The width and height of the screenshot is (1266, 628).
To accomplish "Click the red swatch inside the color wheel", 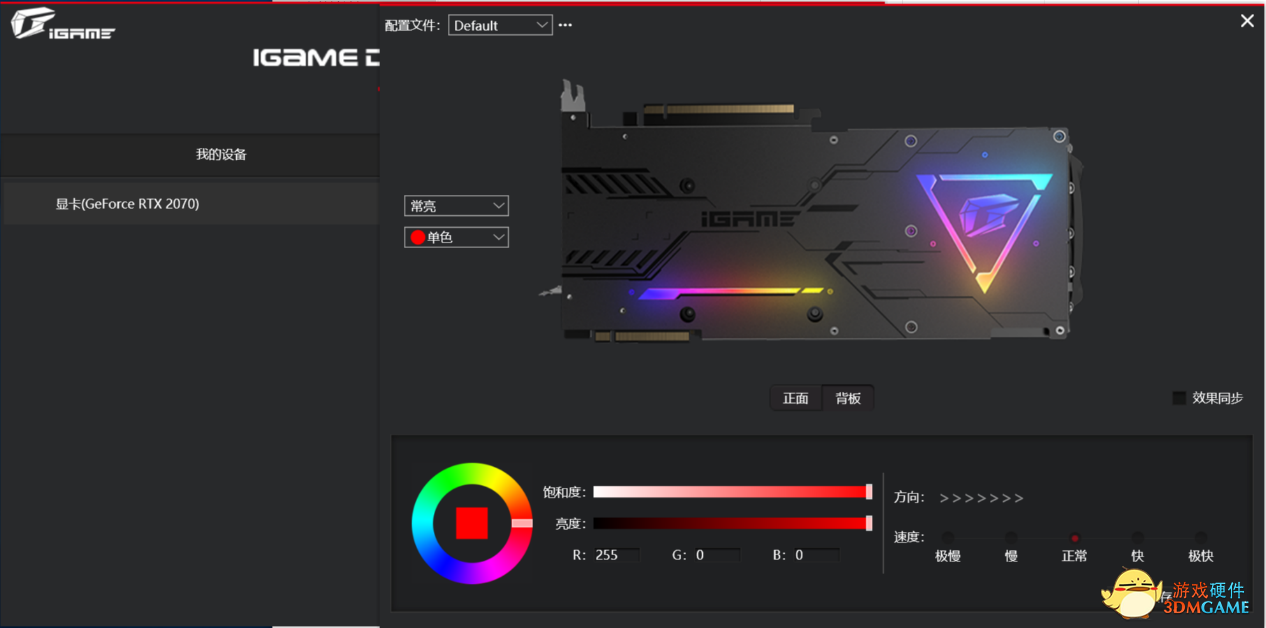I will click(472, 523).
